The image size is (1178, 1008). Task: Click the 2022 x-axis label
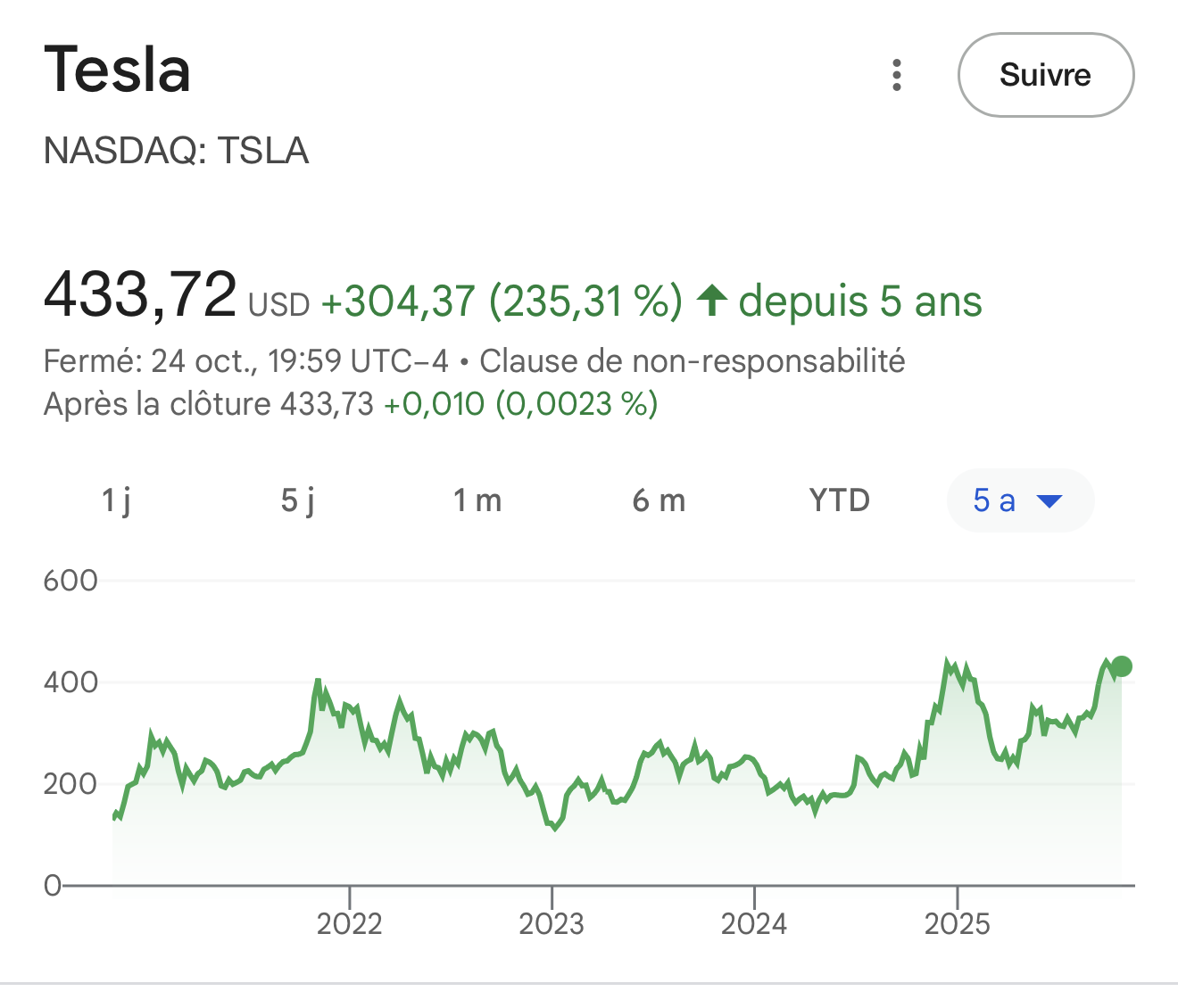pyautogui.click(x=349, y=923)
